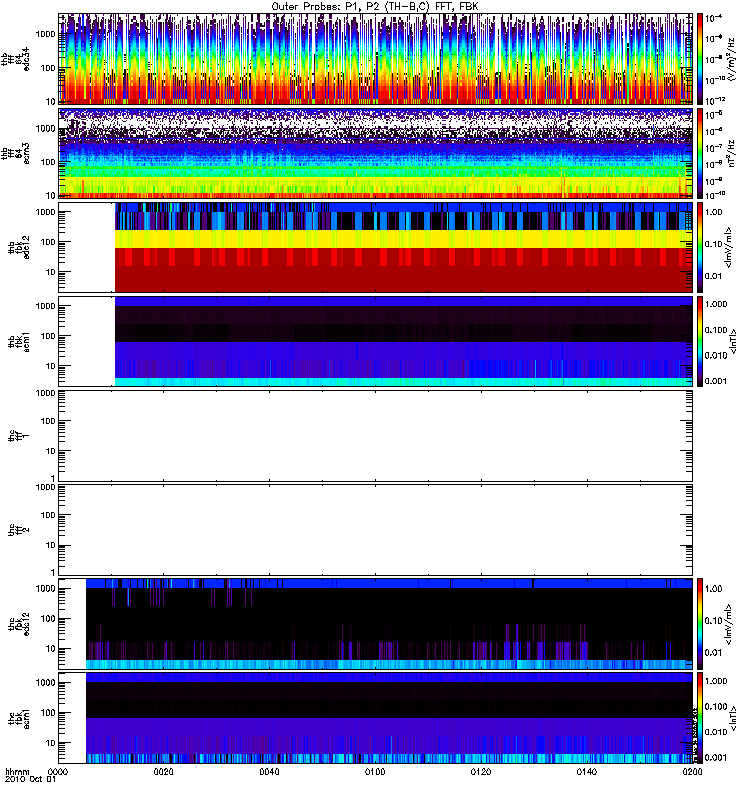Screen dimensions: 750x800
Task: Click the "thc fbk scm1" y-axis title
Action: click(x=19, y=718)
